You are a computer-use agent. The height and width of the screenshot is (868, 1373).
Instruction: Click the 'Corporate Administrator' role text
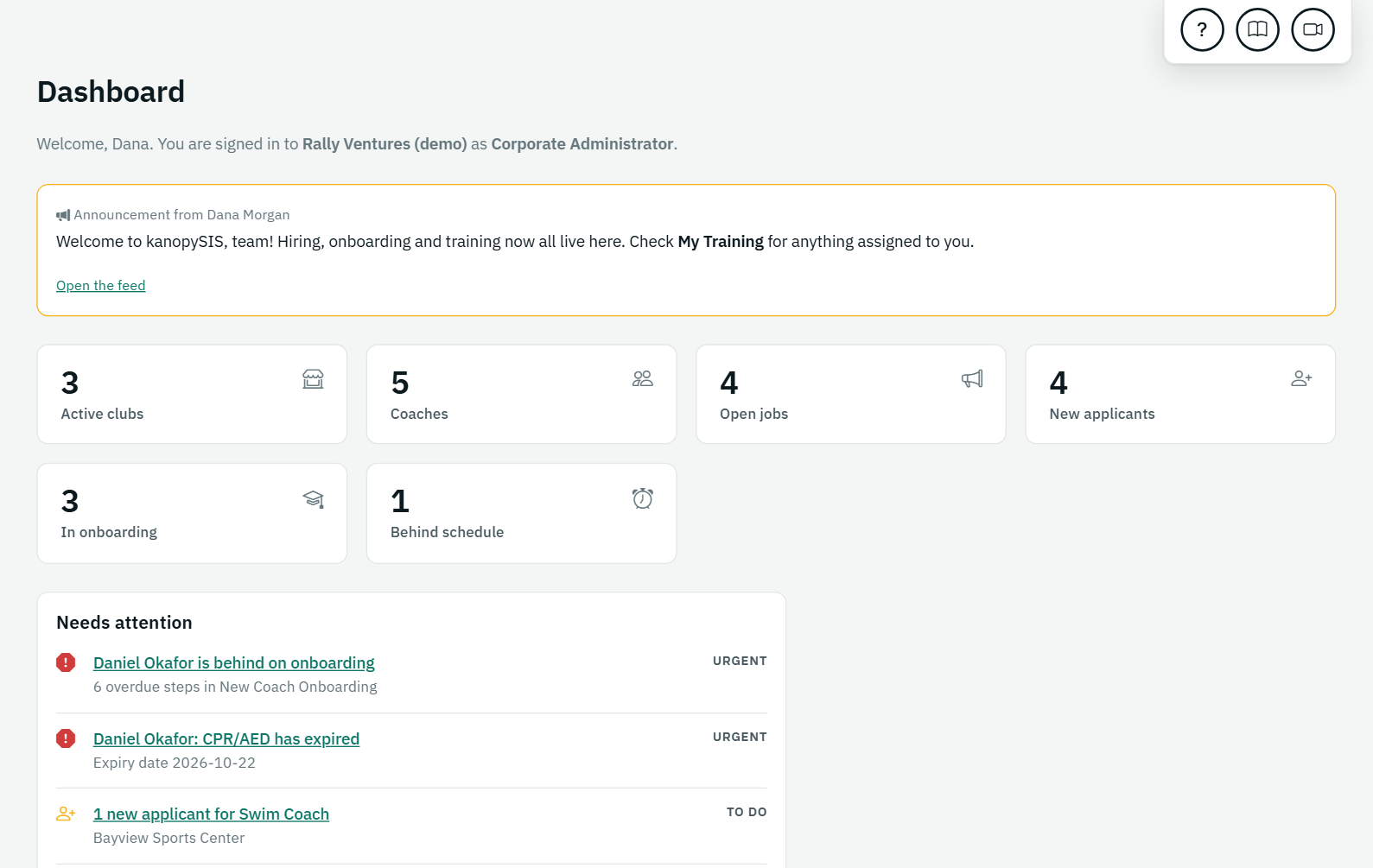pyautogui.click(x=582, y=144)
